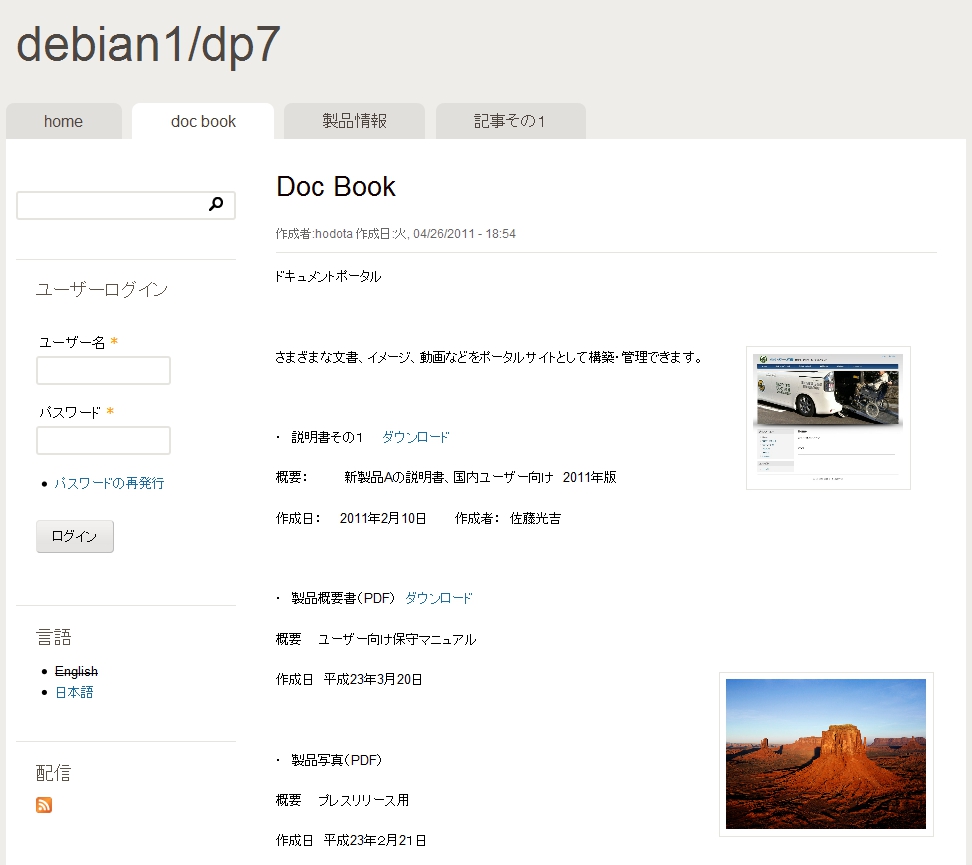Click the 言語 block heading

point(54,637)
